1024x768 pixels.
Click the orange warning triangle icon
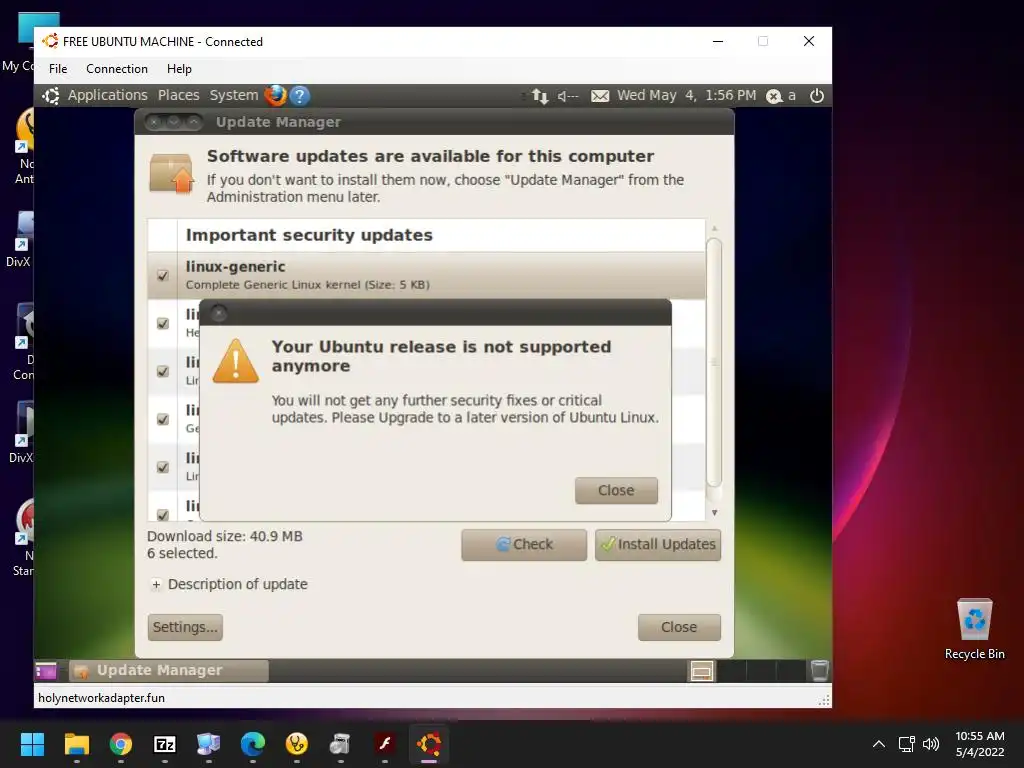point(236,360)
